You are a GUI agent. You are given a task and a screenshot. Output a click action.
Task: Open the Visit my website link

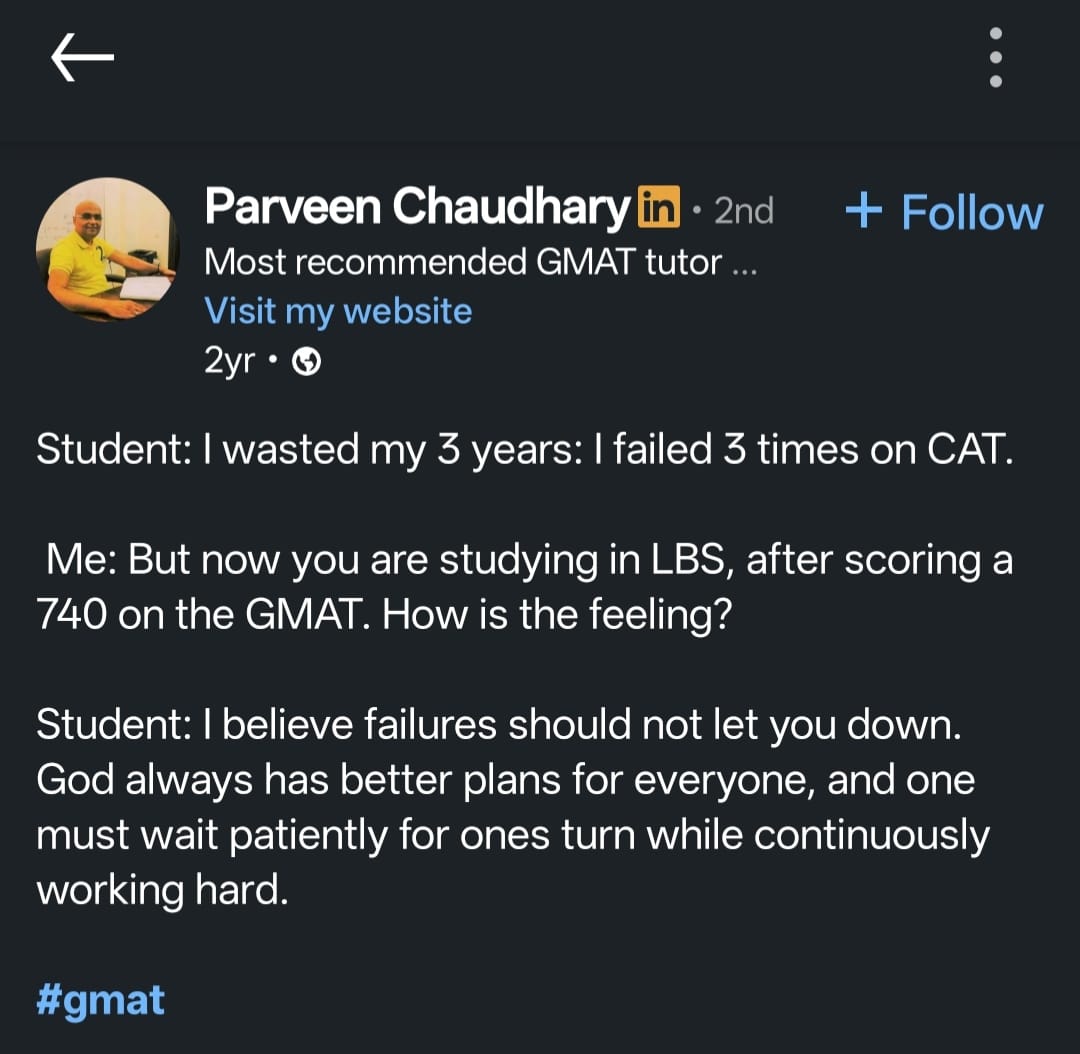click(337, 310)
